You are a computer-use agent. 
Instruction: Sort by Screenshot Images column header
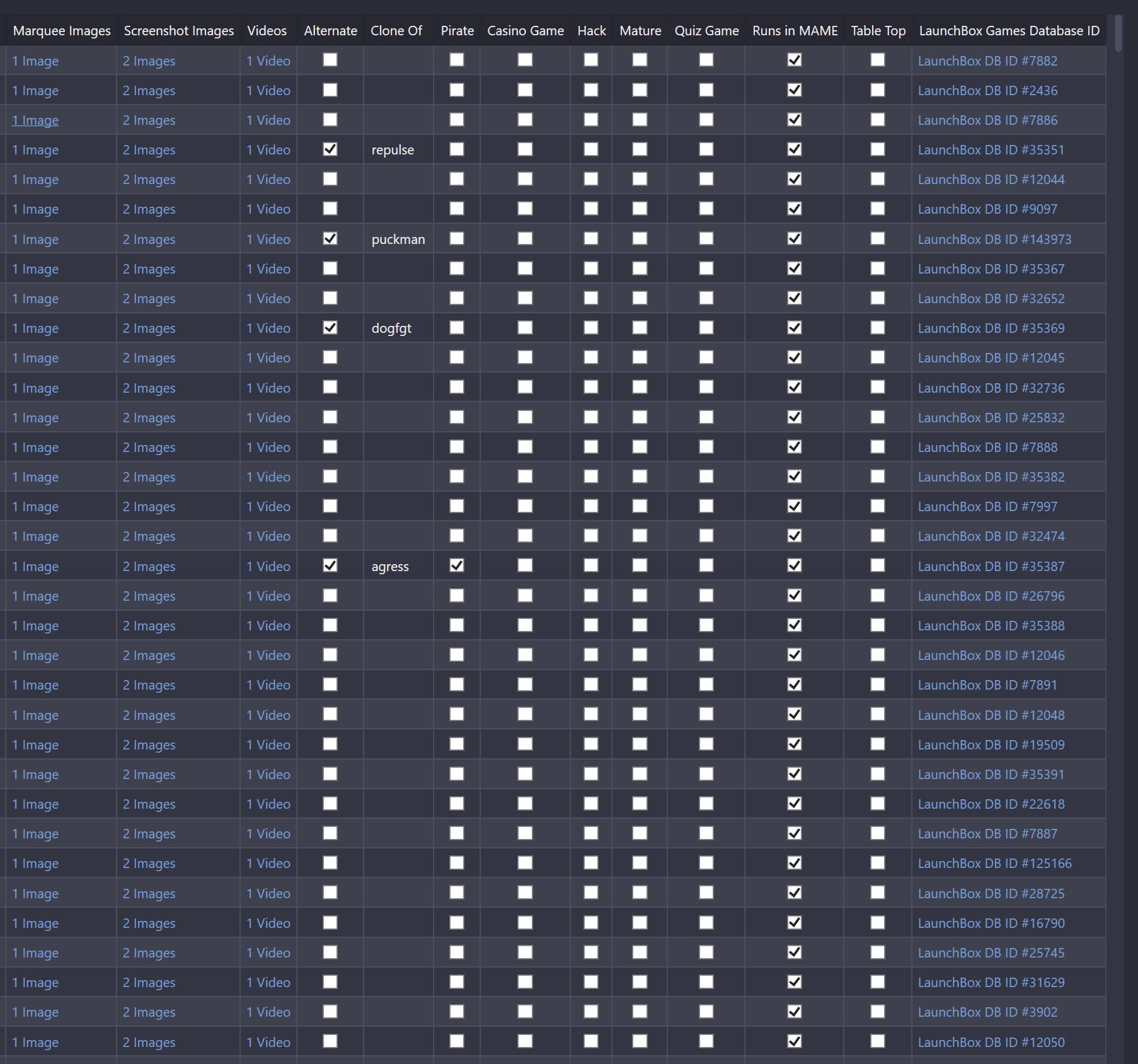tap(179, 31)
